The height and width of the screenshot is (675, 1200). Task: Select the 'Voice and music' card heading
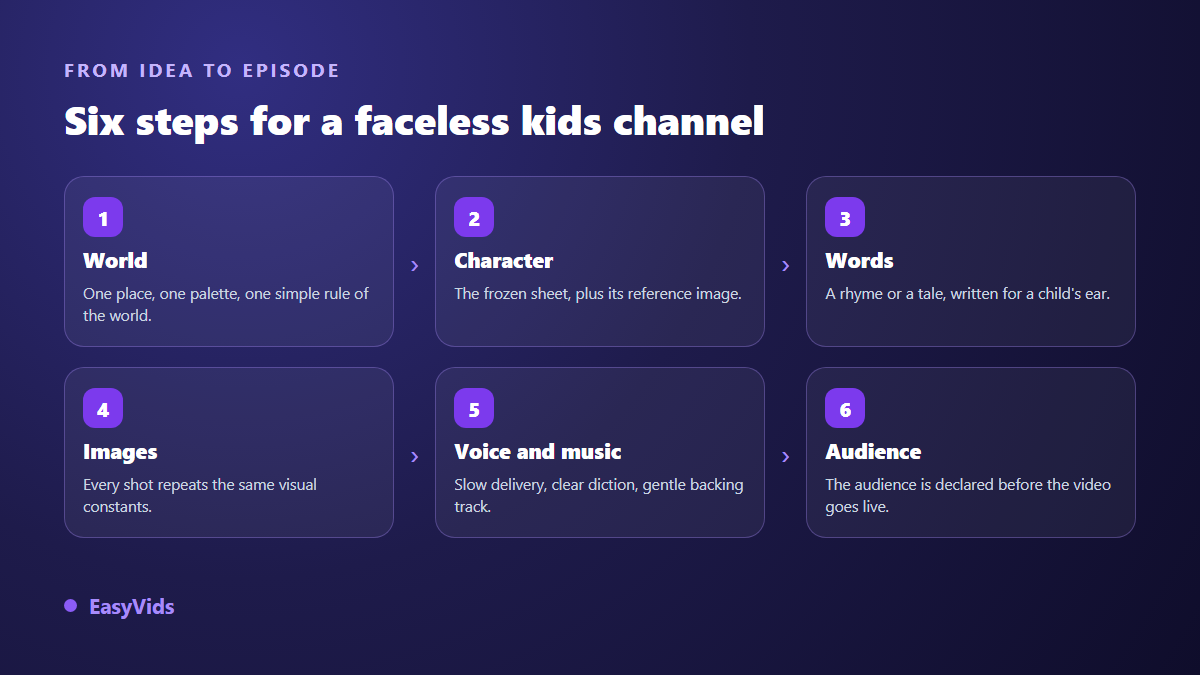(538, 452)
